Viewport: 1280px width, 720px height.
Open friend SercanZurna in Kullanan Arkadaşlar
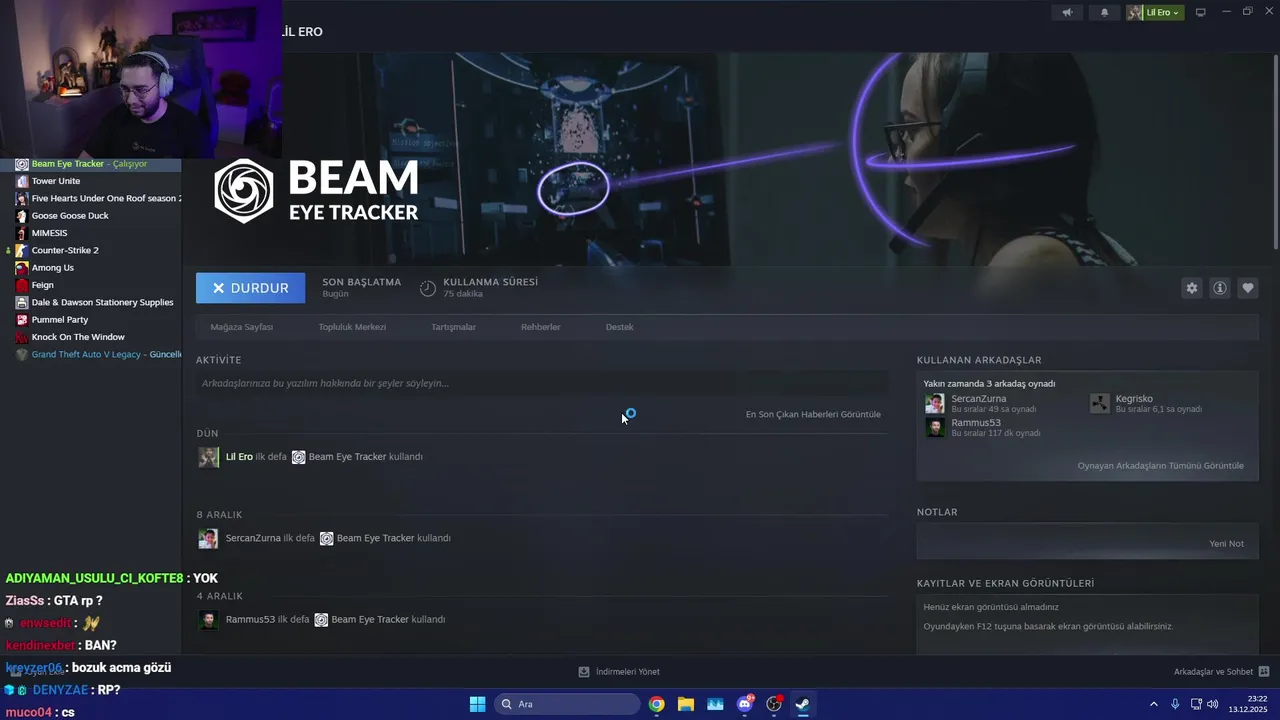(x=979, y=398)
